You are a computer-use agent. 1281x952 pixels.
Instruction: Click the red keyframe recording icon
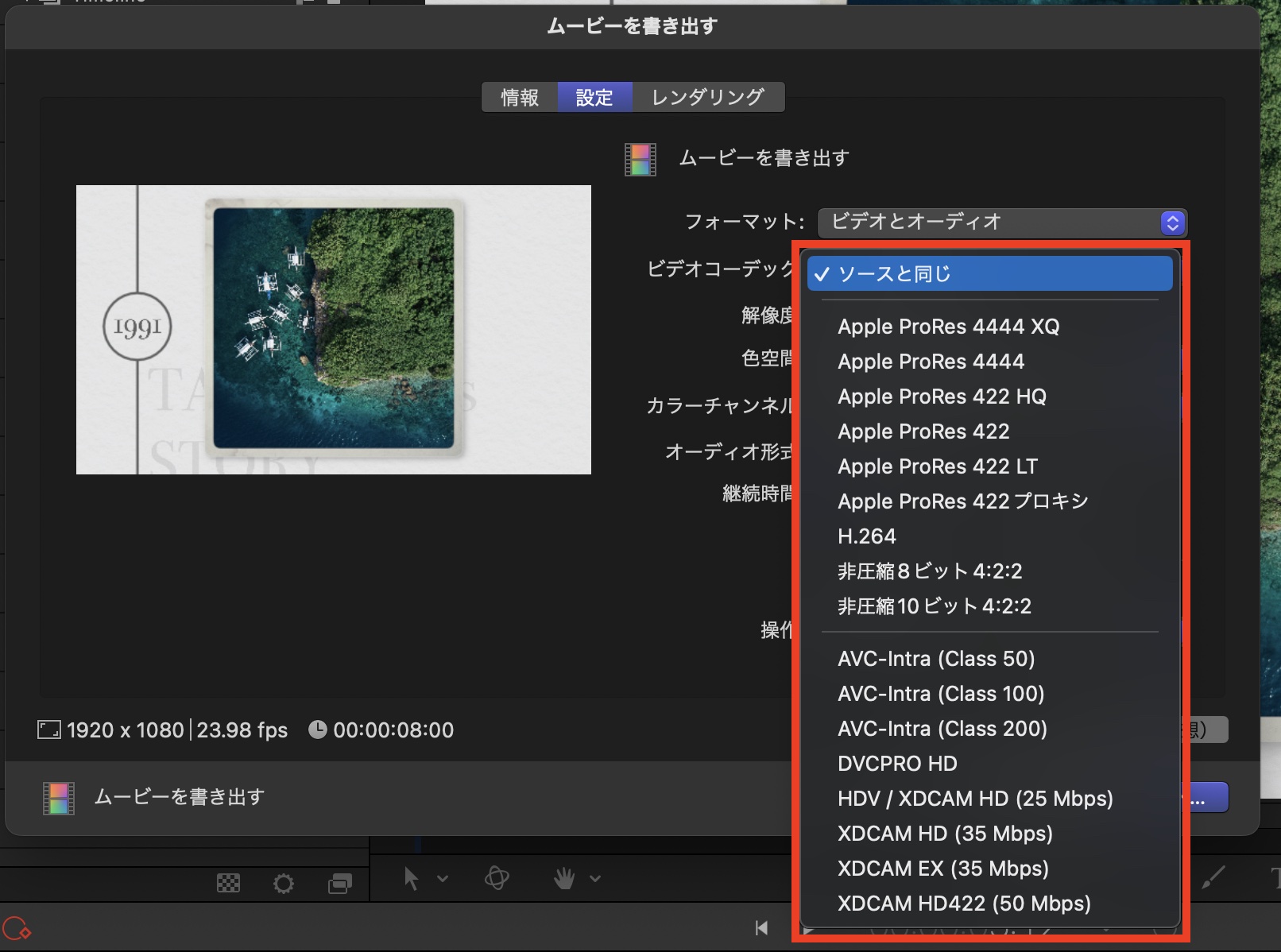tap(16, 928)
